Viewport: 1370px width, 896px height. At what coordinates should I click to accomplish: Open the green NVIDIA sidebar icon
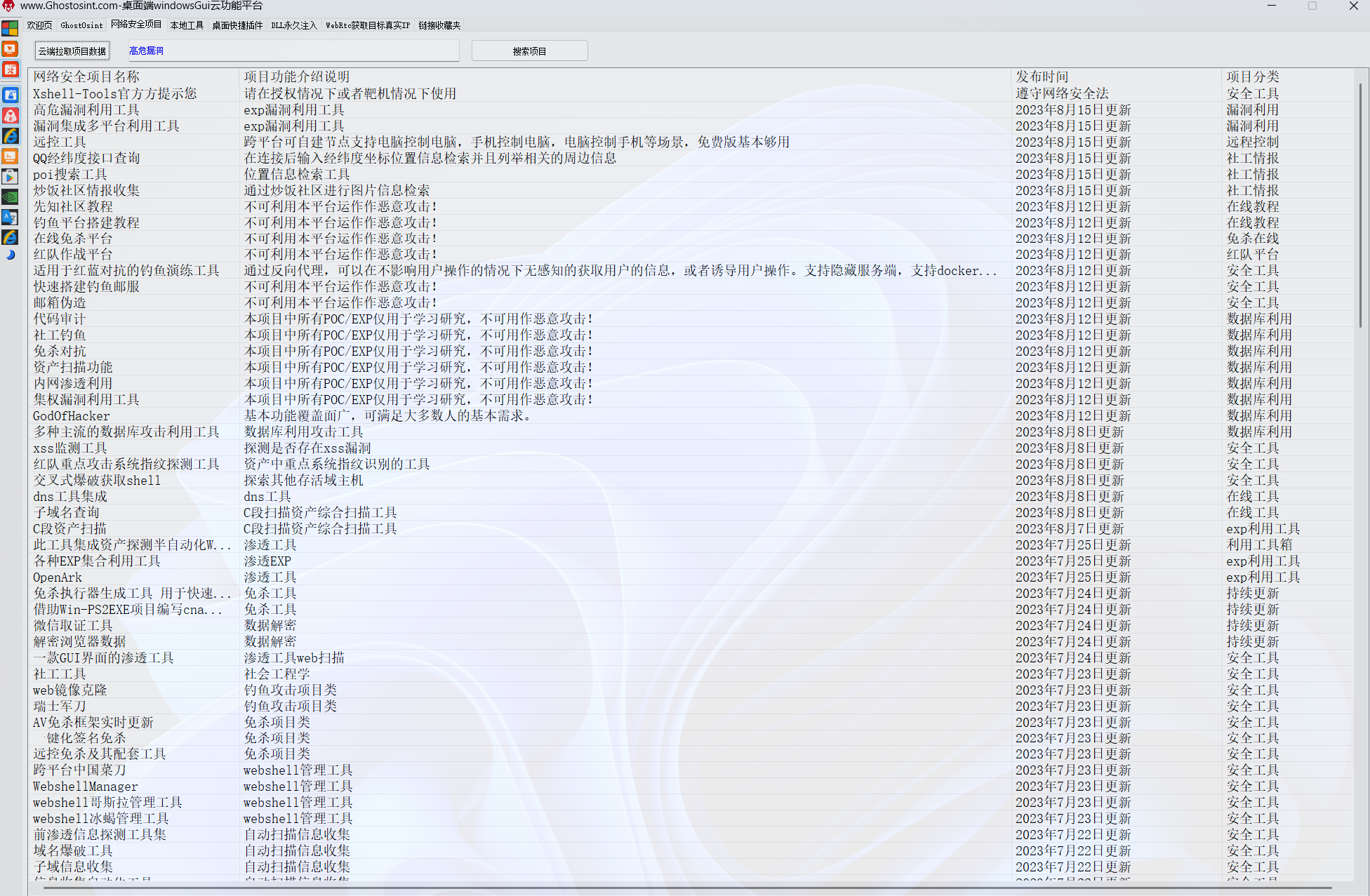[x=10, y=197]
